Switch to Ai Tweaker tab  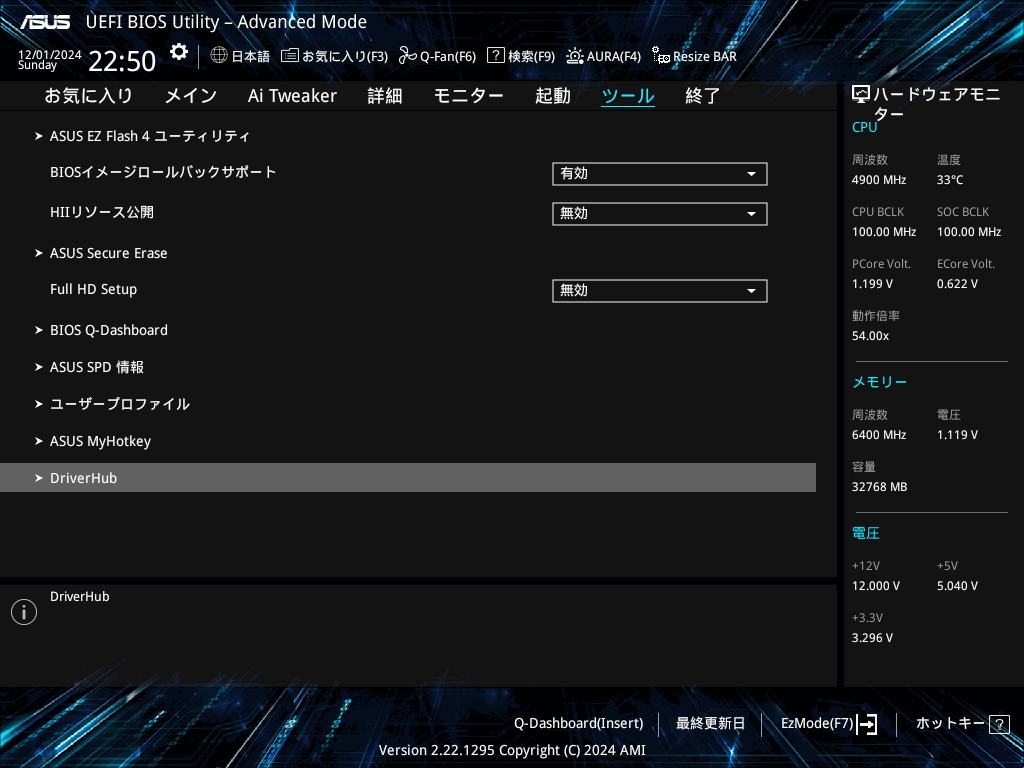click(292, 95)
